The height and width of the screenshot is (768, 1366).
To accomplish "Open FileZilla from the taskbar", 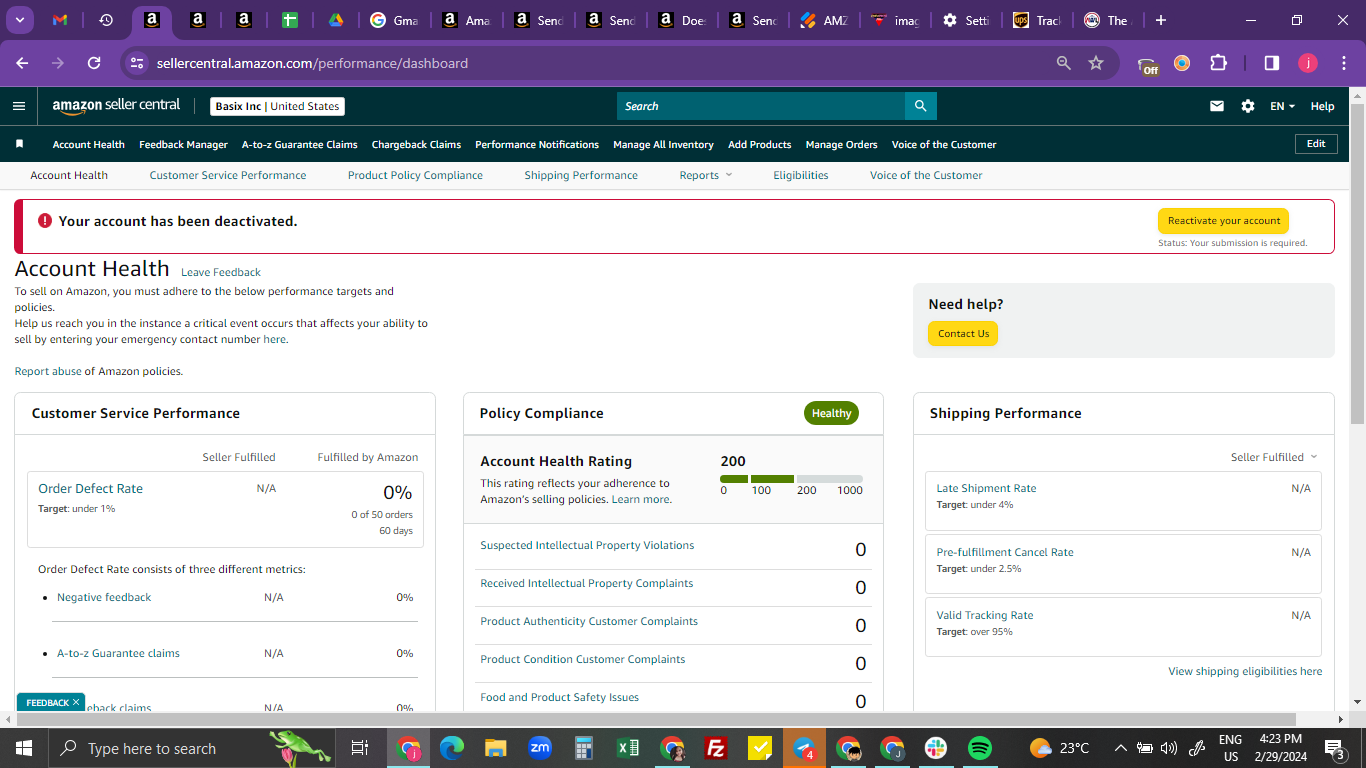I will tap(715, 748).
